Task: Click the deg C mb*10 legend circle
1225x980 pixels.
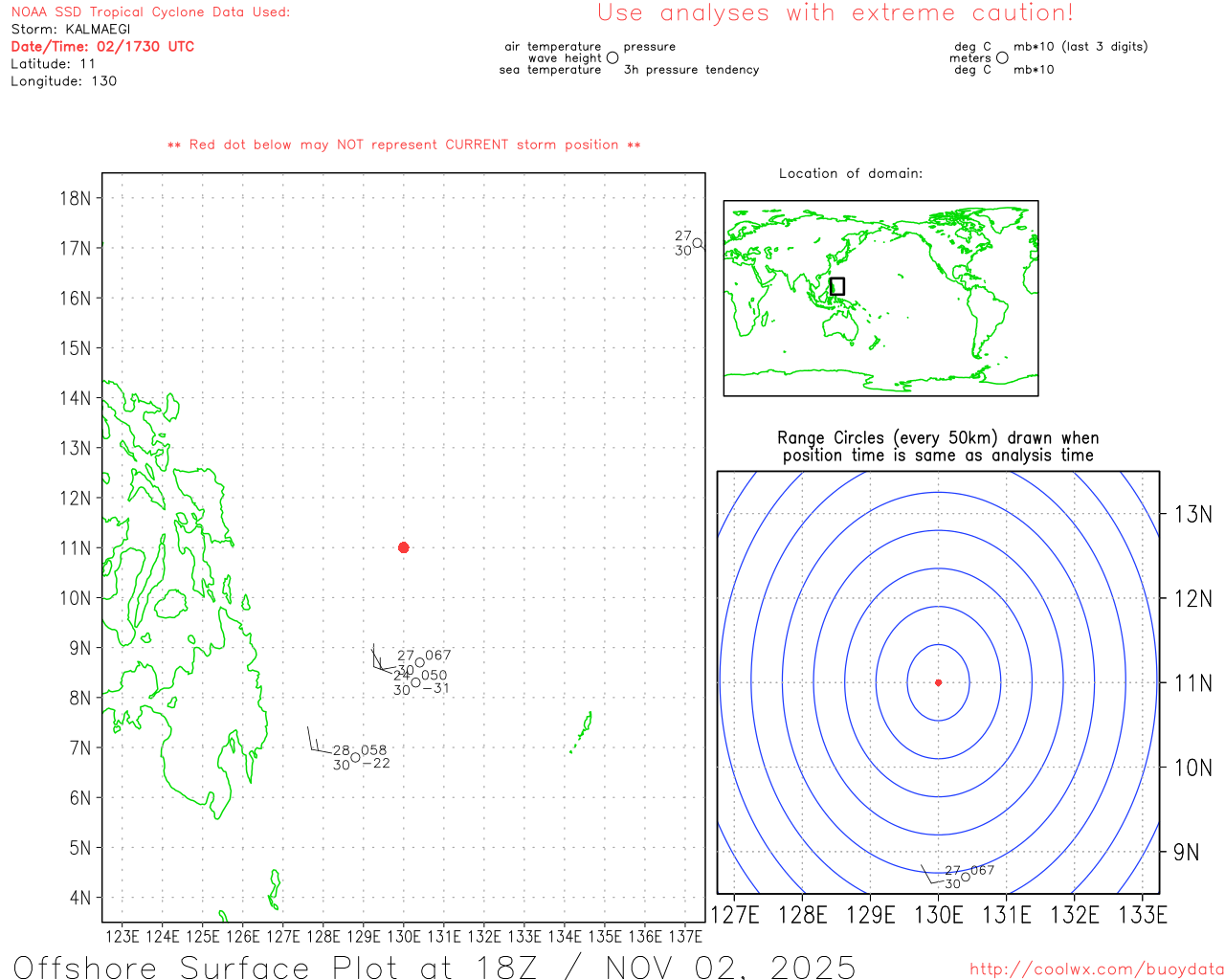Action: pos(1002,57)
